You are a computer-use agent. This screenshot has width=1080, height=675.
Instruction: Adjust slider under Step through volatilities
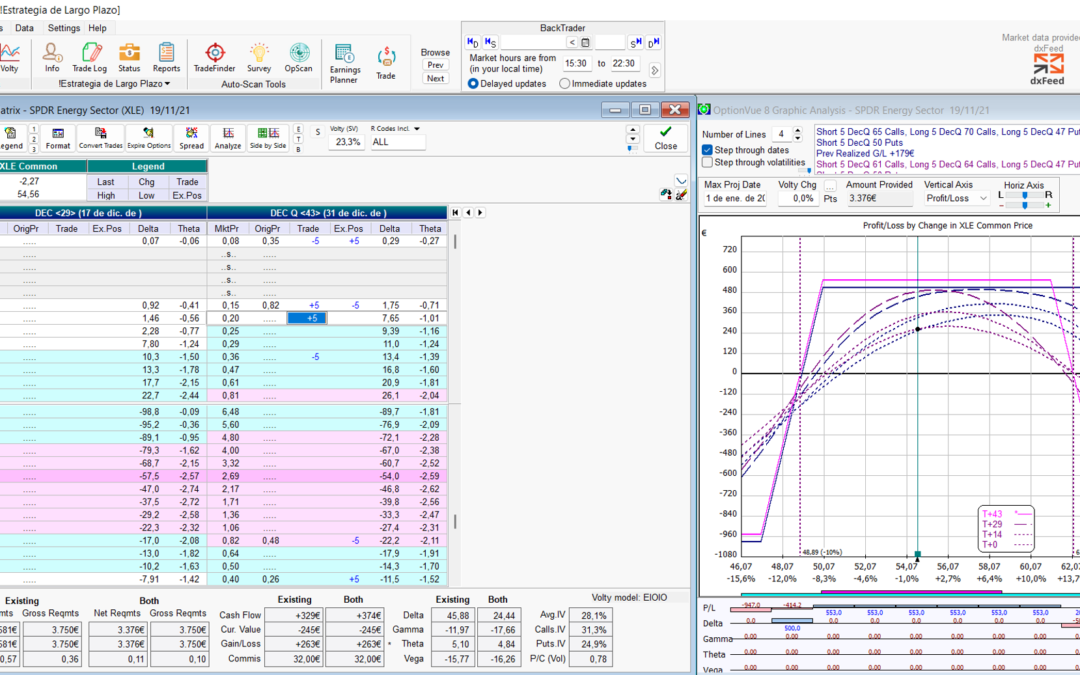click(806, 171)
